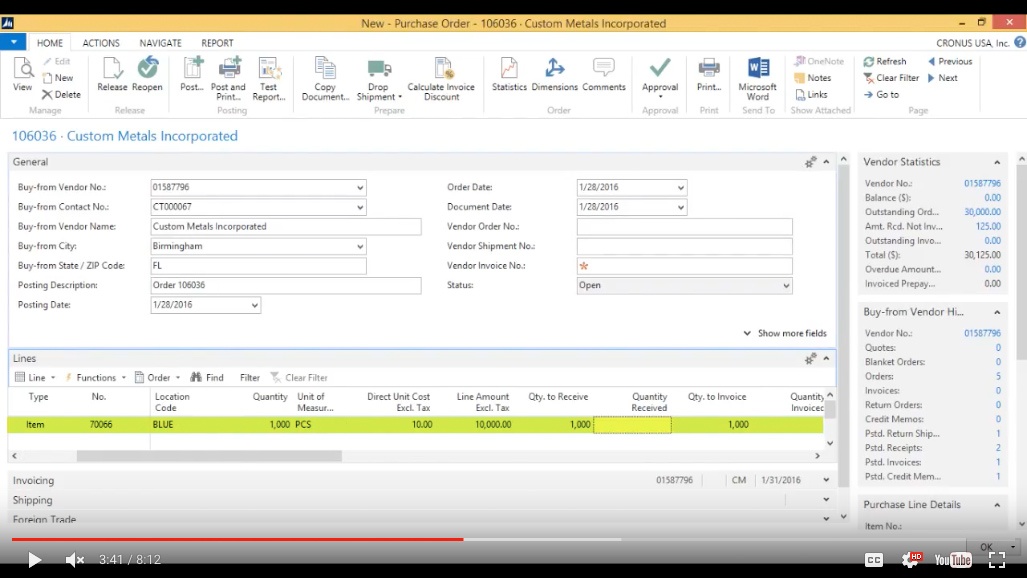Open the help icon
Screen dimensions: 1027x578
pos(1020,43)
